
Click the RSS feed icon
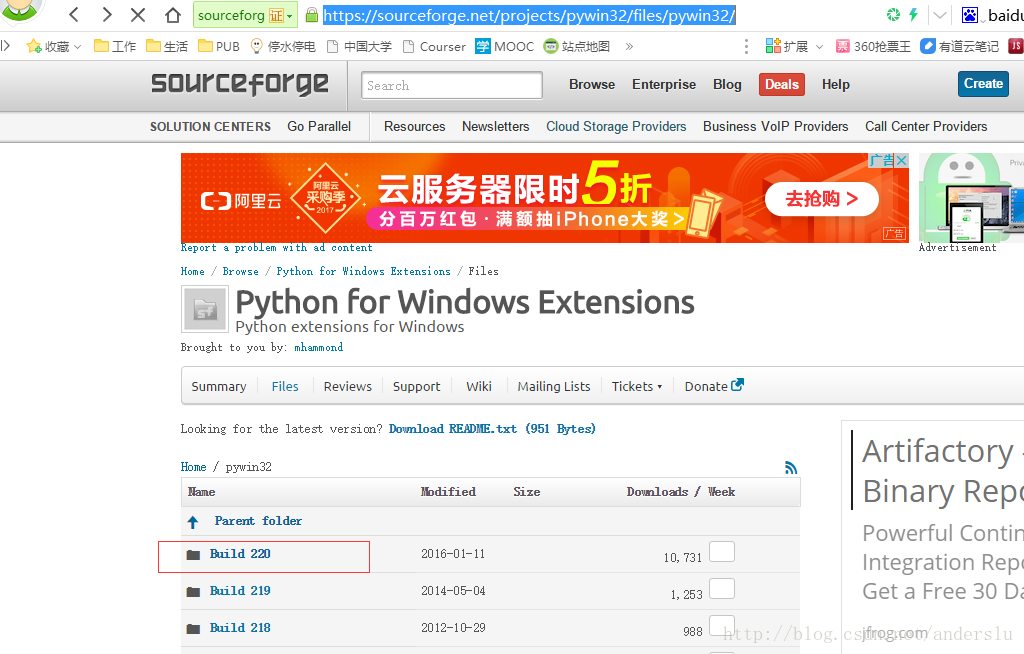tap(791, 467)
